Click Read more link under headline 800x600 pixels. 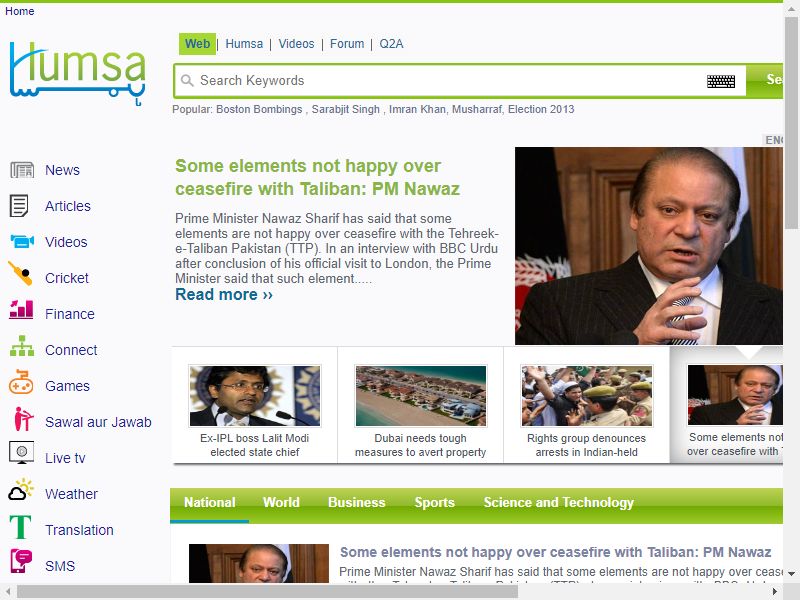pyautogui.click(x=224, y=295)
